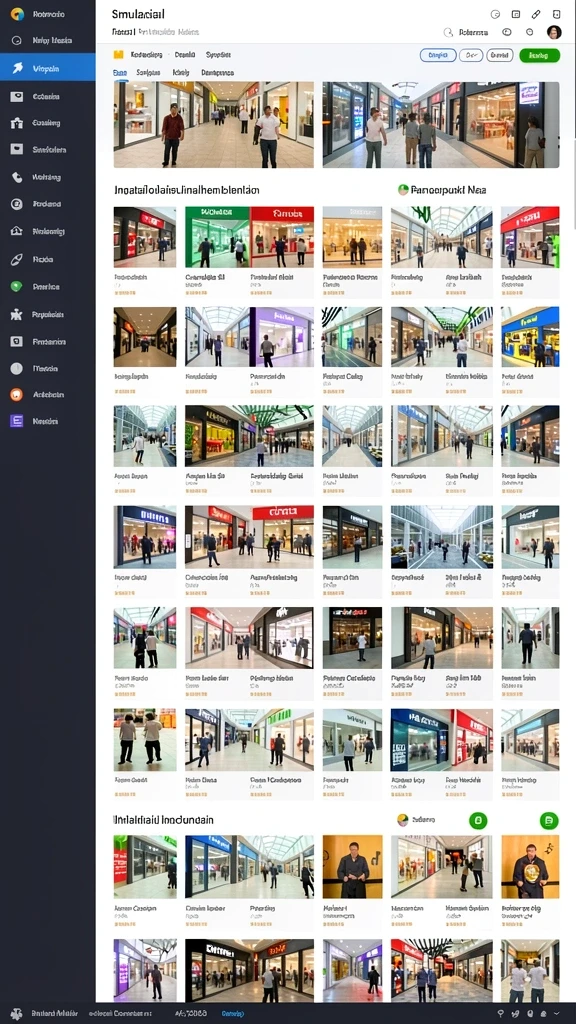Open the sidebar item with purple E icon

[48, 421]
